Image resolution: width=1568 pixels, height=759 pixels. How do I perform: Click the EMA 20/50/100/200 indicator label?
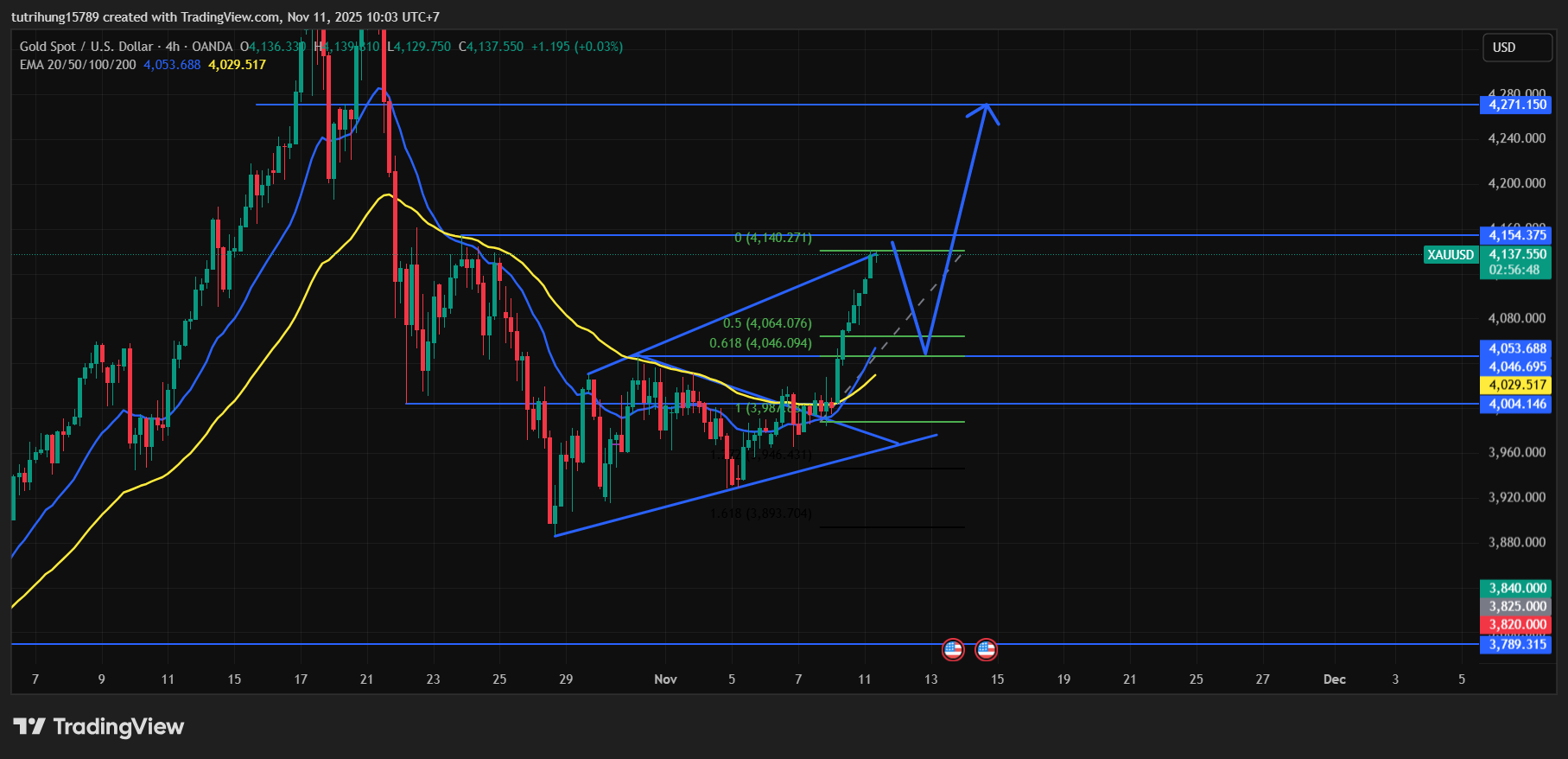[x=78, y=65]
